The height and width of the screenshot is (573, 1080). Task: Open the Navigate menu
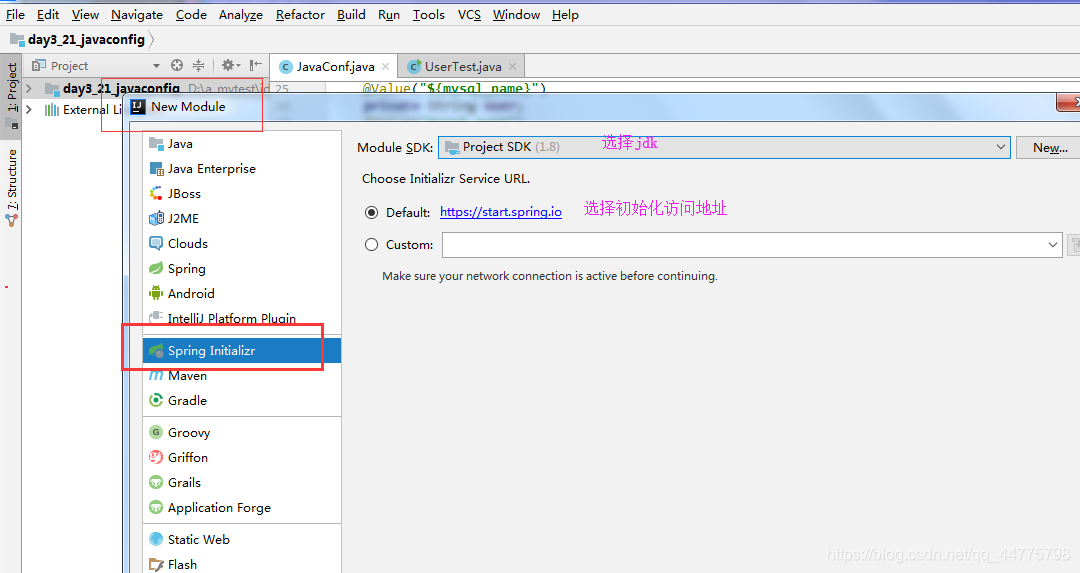point(136,14)
